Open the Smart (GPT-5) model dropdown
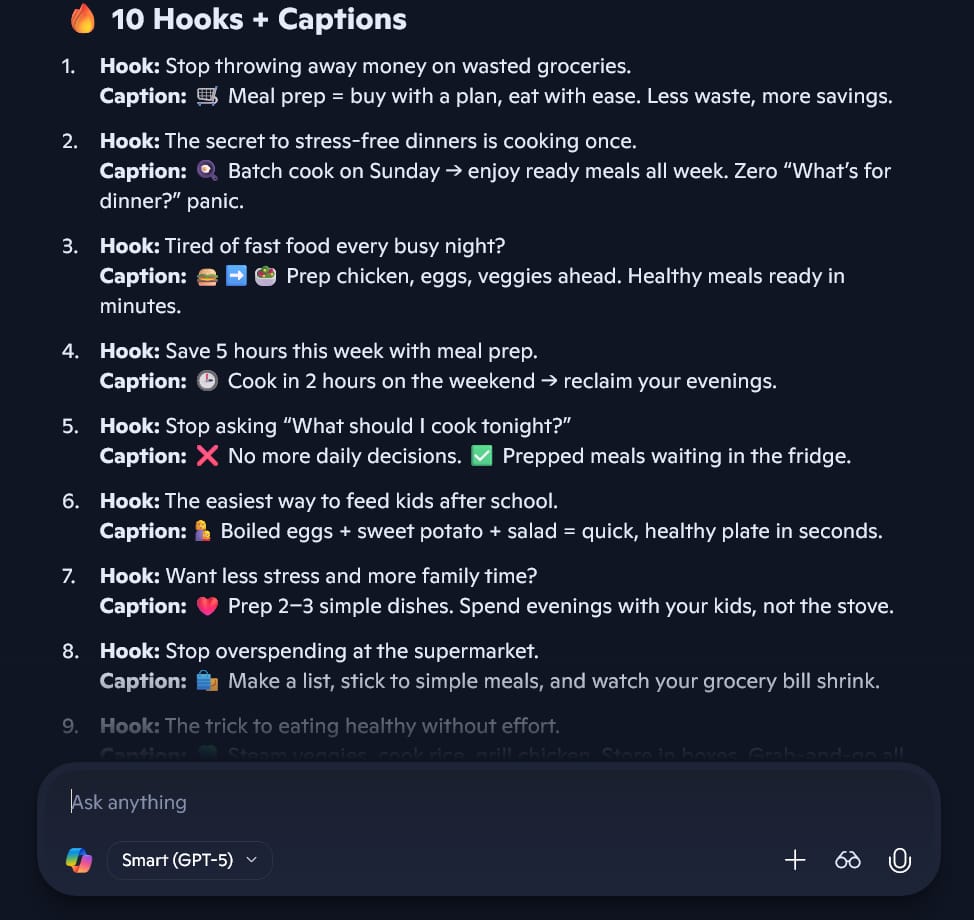Viewport: 974px width, 920px height. coord(189,860)
